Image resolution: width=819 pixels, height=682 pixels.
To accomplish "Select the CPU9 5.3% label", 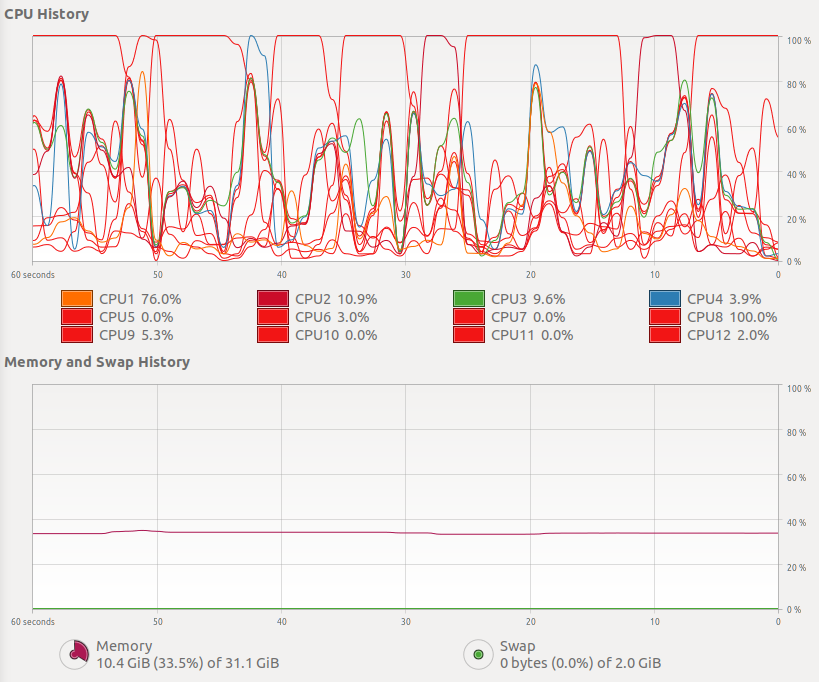I will pos(136,335).
